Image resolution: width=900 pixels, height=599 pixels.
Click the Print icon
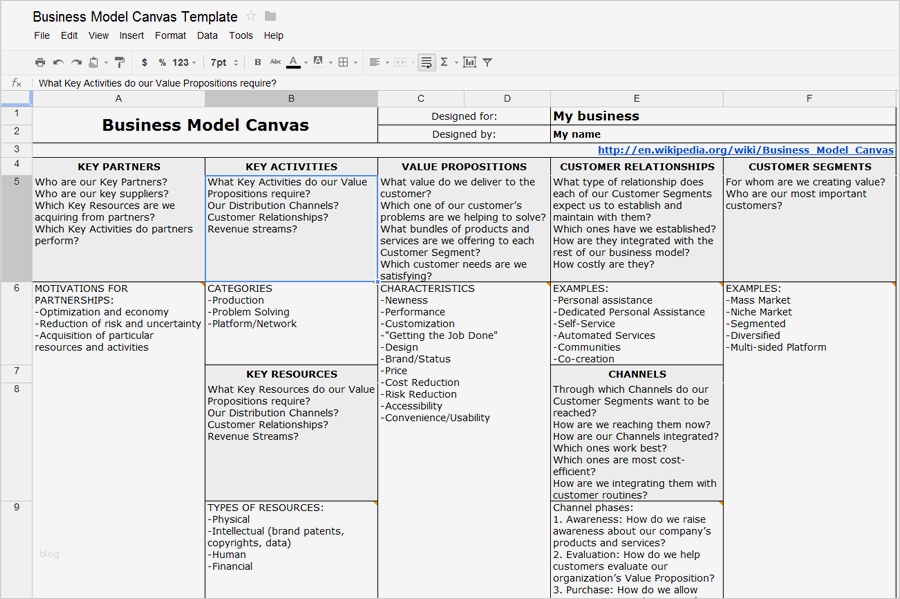pyautogui.click(x=40, y=63)
